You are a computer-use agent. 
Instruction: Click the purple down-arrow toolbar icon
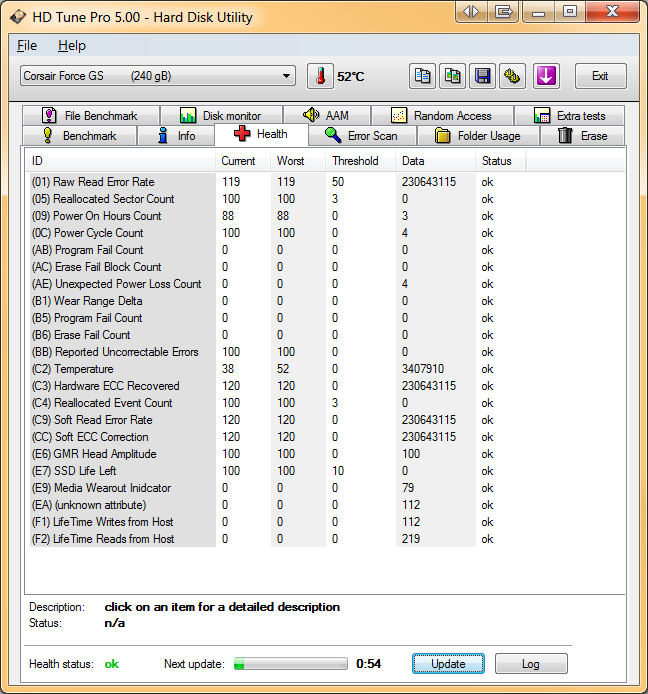(545, 76)
